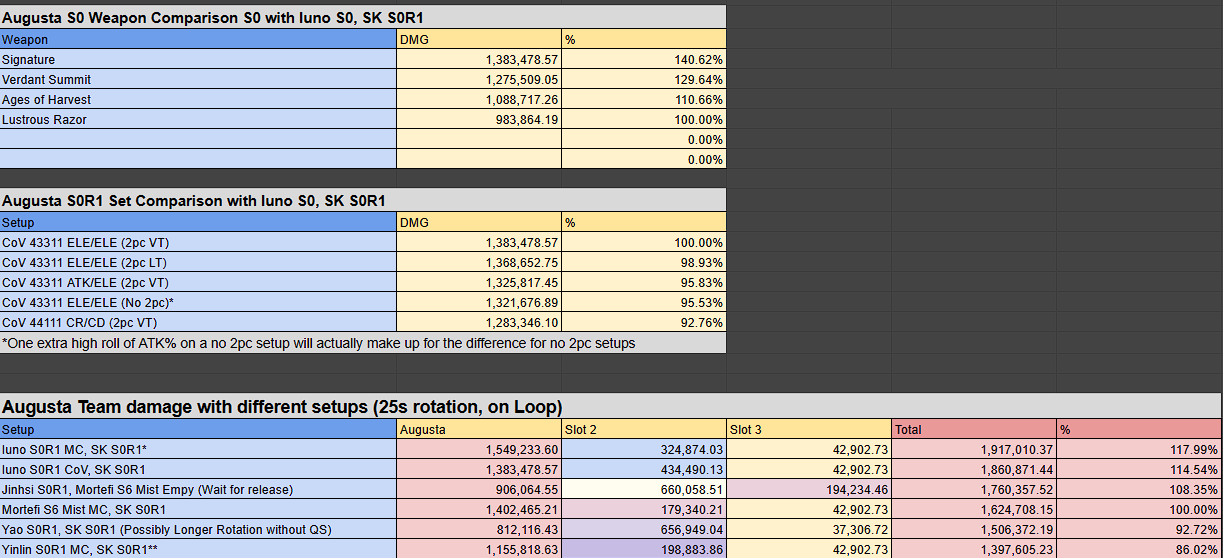The width and height of the screenshot is (1223, 558).
Task: Click Slot 3 value 37,306.72
Action: coord(809,530)
